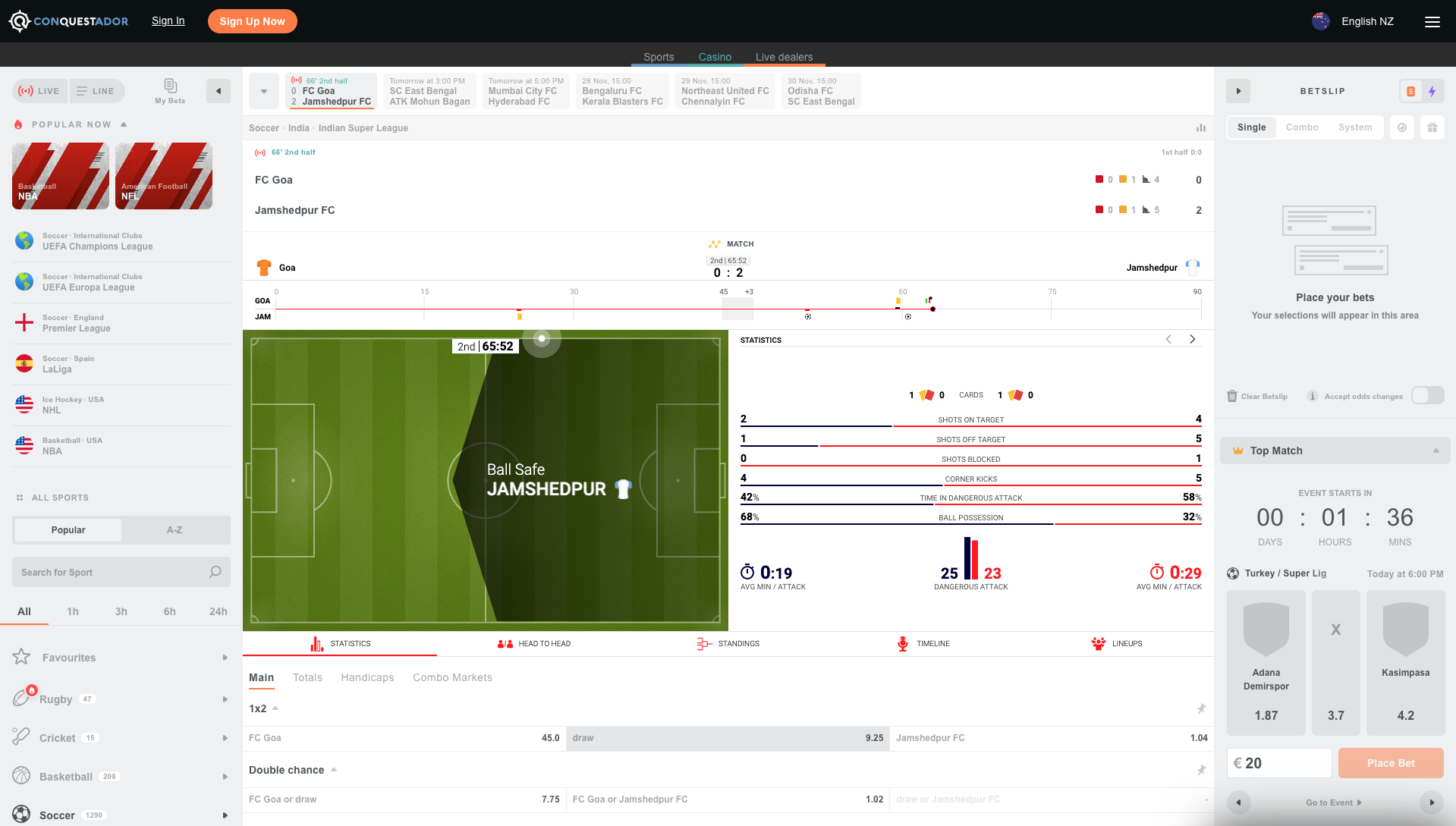
Task: Bet on Jamshedpur FC at 1.04
Action: (1052, 738)
